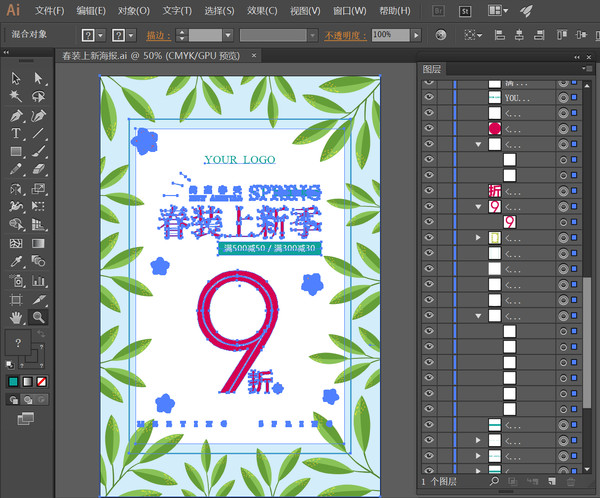Select the Selection tool (black arrow)
This screenshot has width=600, height=498.
[x=16, y=78]
